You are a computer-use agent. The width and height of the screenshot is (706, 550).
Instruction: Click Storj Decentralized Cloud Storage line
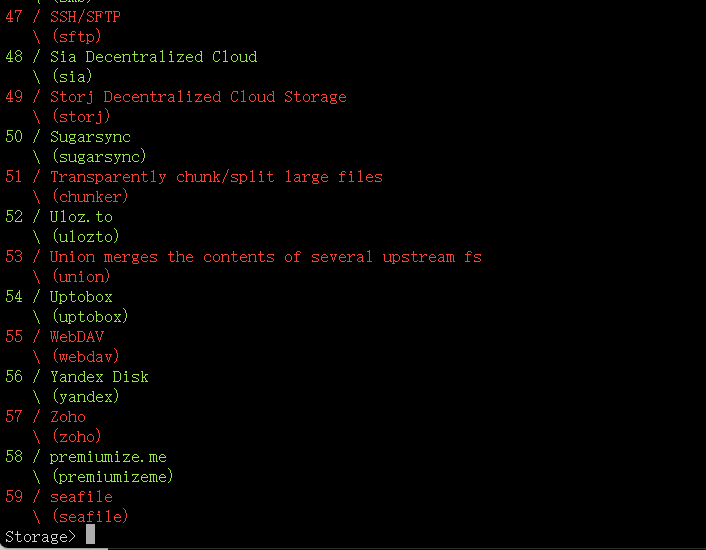(176, 97)
